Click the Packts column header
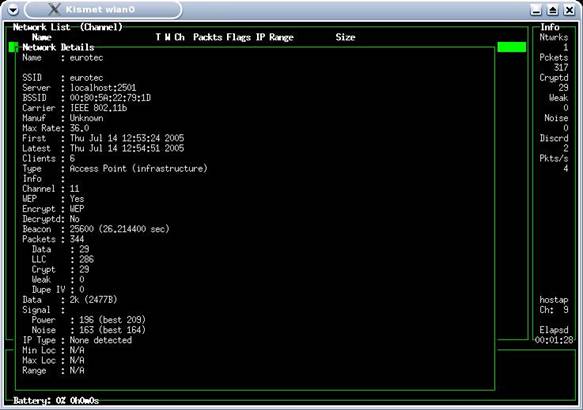 (207, 37)
